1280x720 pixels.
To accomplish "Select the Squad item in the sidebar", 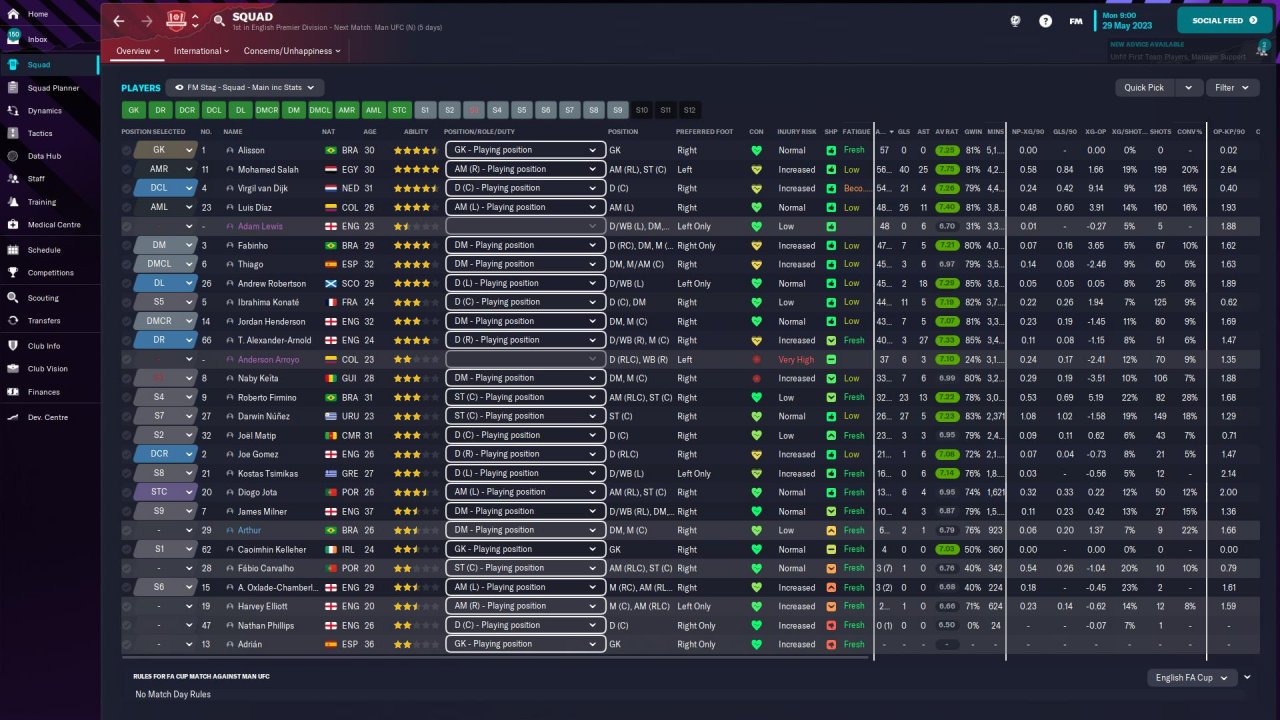I will coord(50,65).
